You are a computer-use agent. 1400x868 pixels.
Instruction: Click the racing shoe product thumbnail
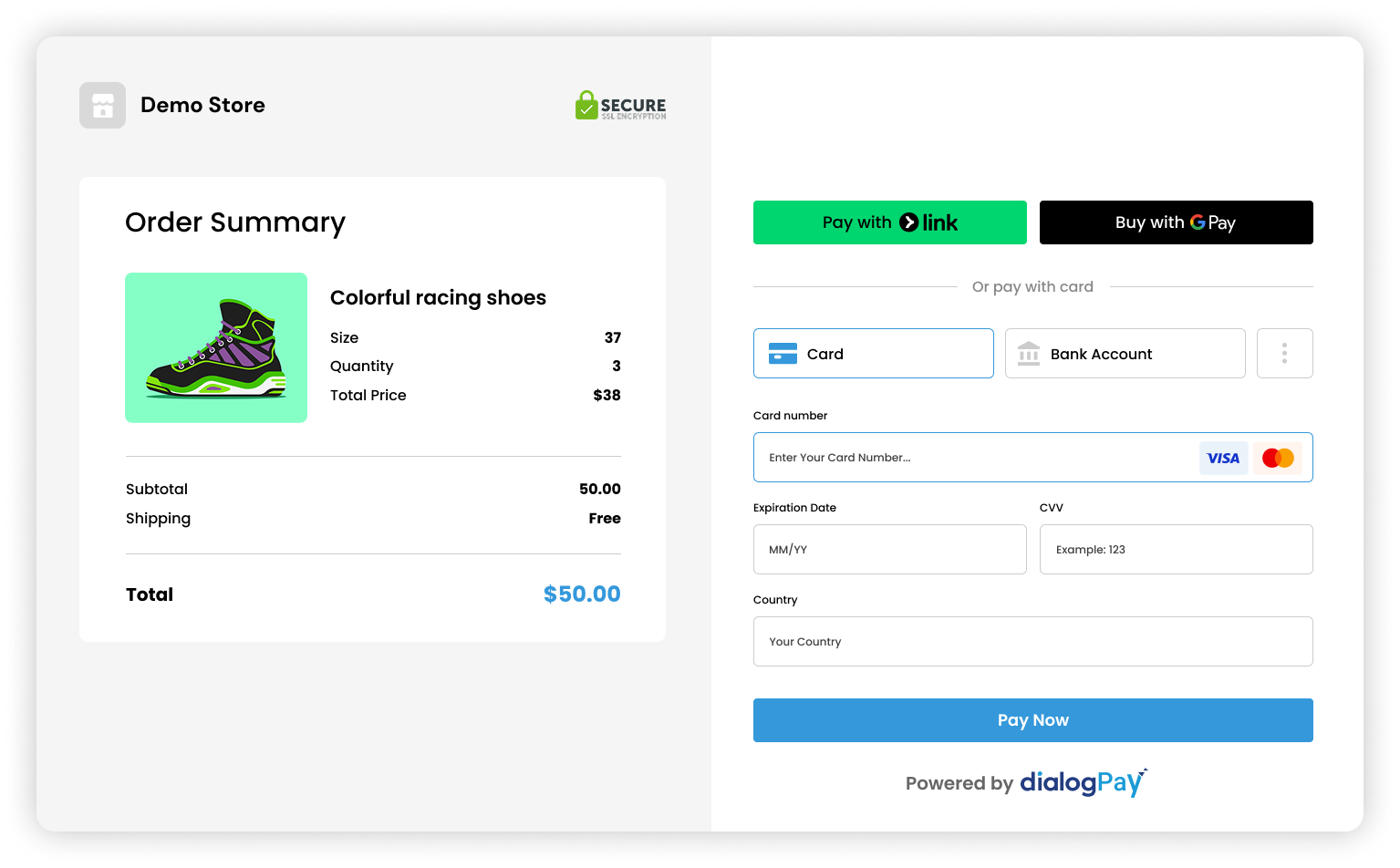[x=216, y=347]
